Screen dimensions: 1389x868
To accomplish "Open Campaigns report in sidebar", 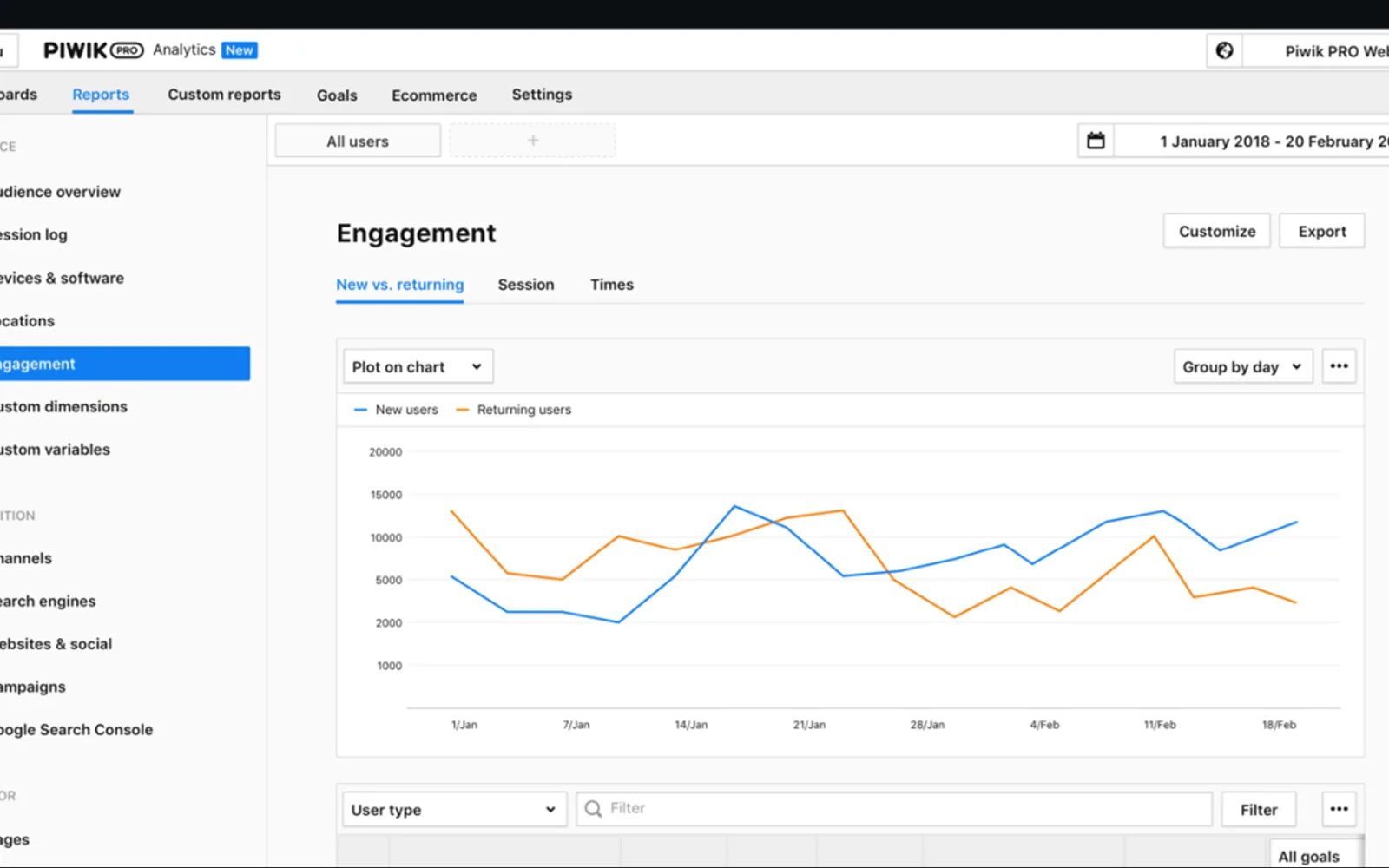I will [x=33, y=687].
